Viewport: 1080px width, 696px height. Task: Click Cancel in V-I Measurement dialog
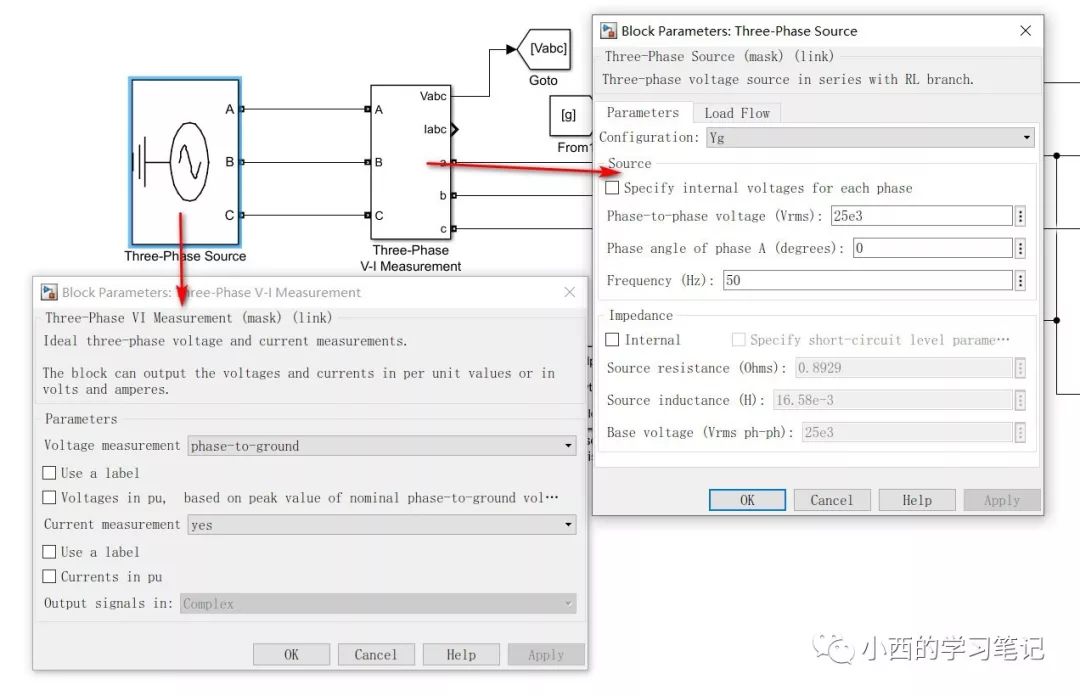tap(376, 655)
